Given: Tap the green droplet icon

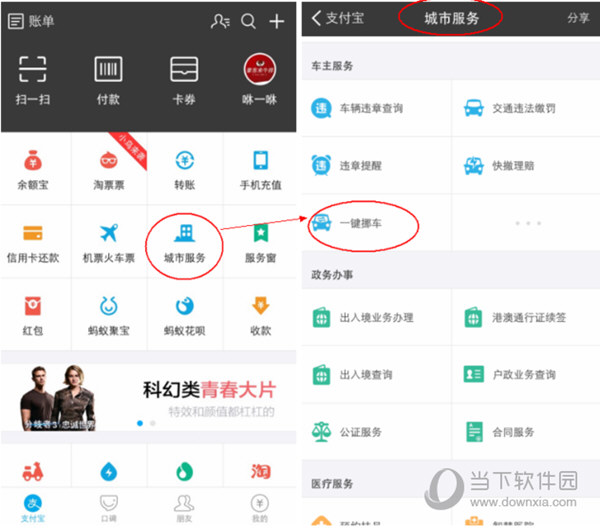Looking at the screenshot, I should pyautogui.click(x=184, y=471).
